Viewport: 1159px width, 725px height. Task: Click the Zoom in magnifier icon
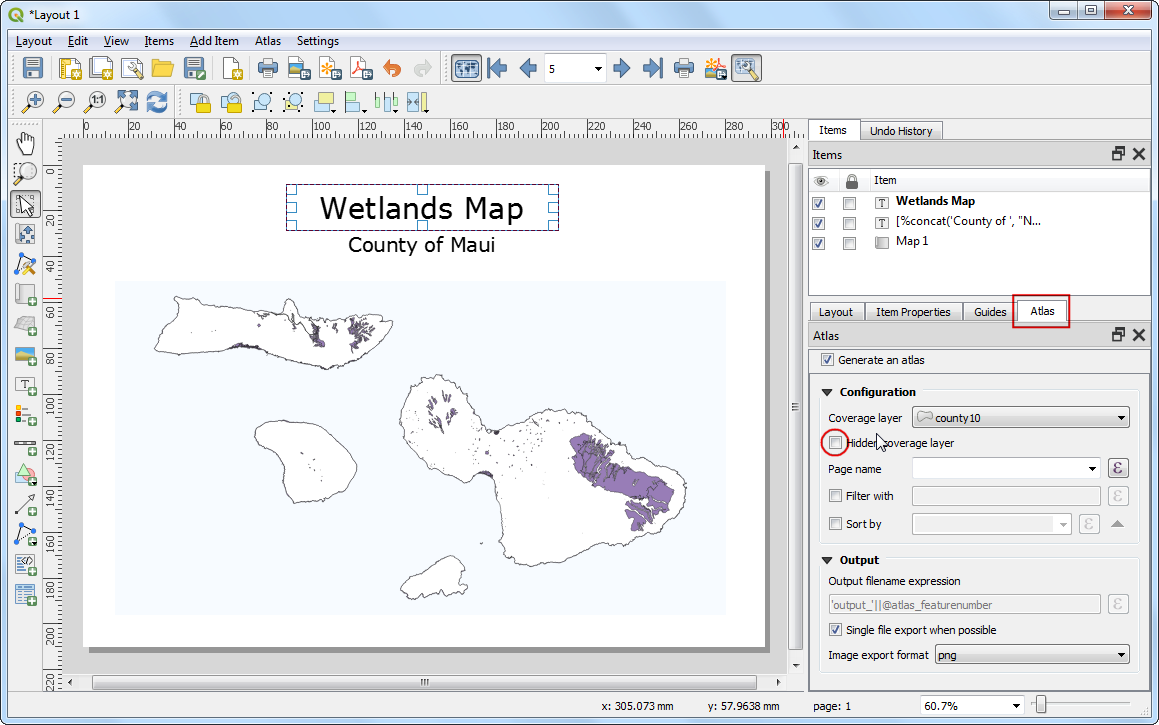(x=34, y=102)
